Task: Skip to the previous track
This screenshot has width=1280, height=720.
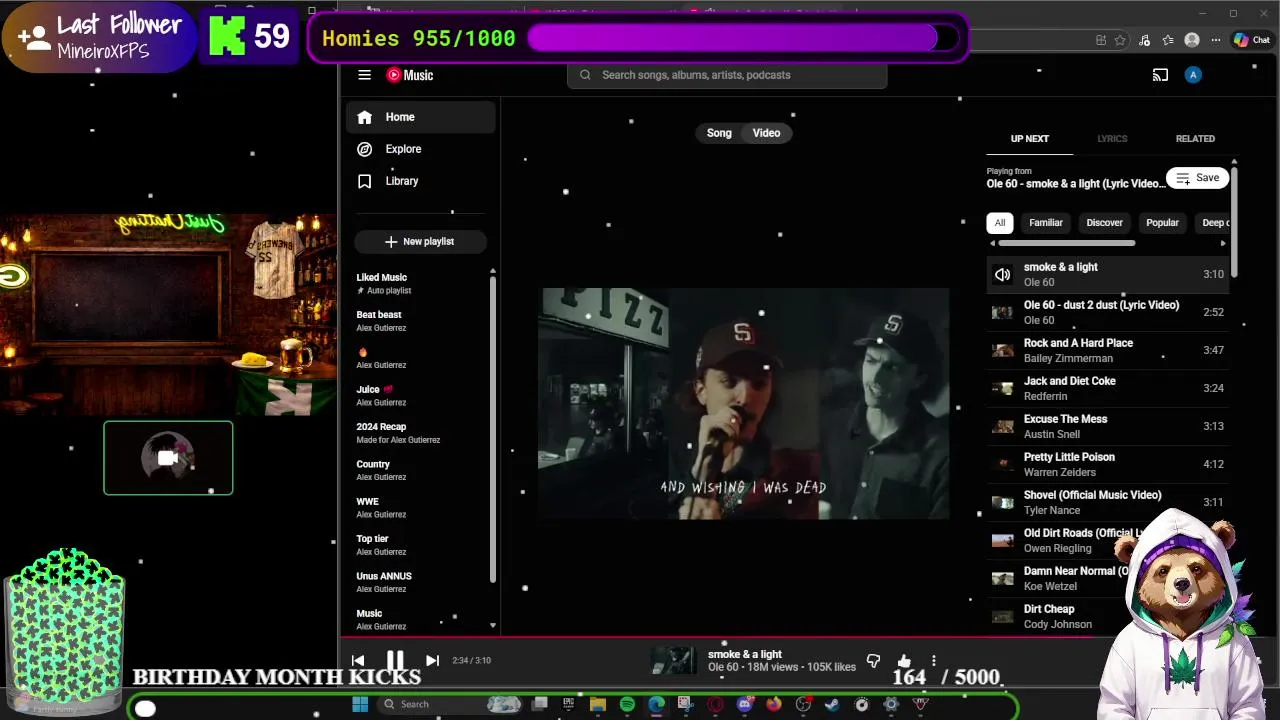Action: tap(358, 660)
